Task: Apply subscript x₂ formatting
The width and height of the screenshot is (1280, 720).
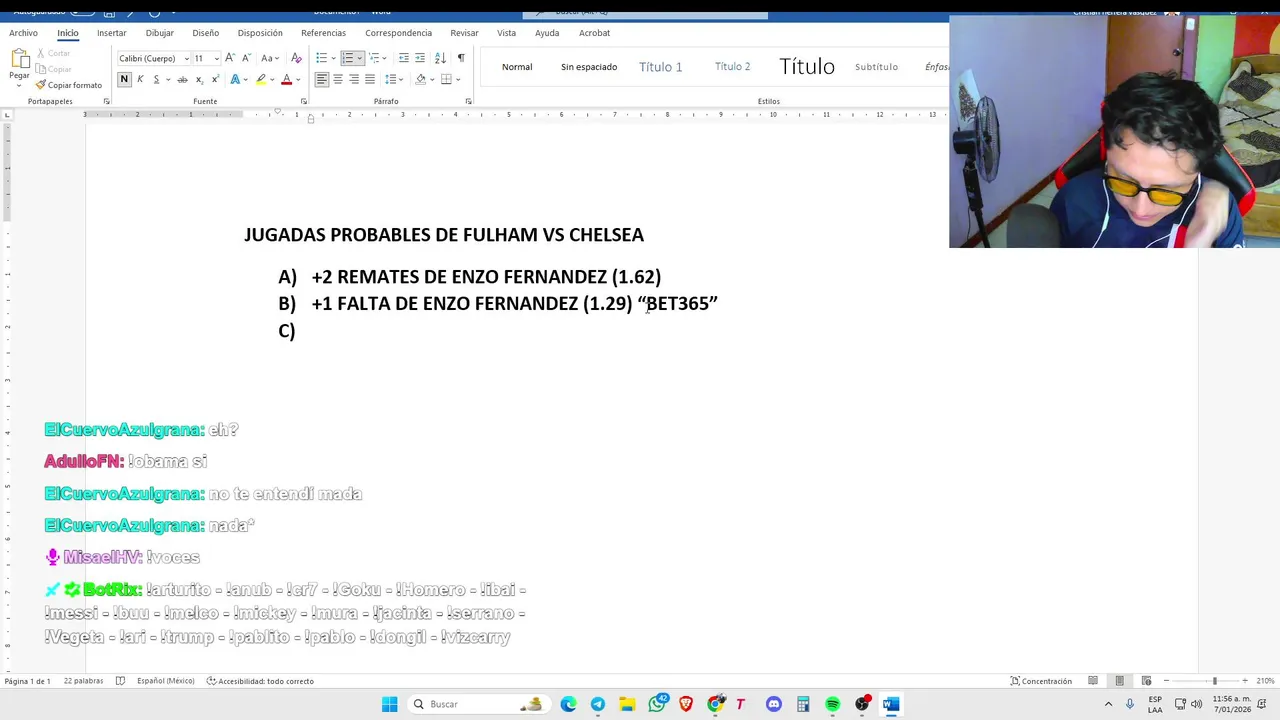Action: [199, 79]
